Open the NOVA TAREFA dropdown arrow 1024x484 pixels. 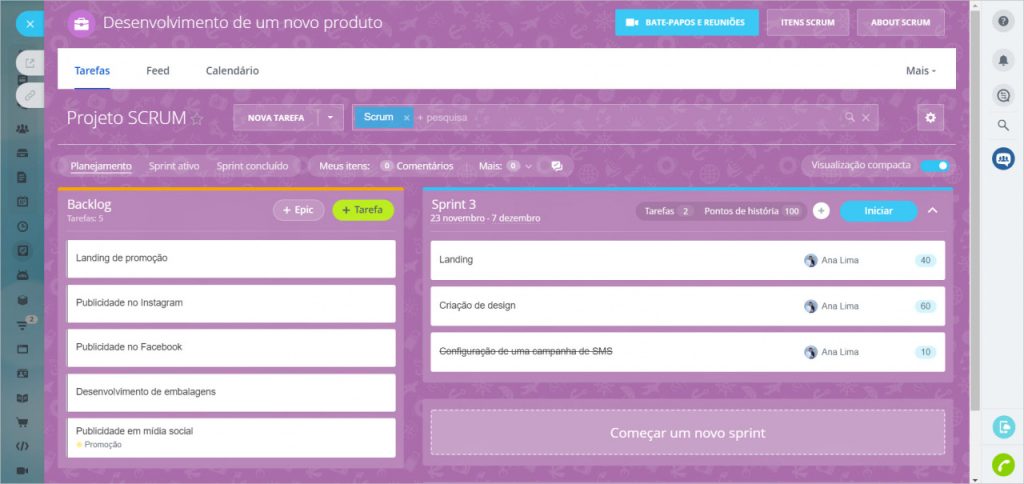click(330, 118)
